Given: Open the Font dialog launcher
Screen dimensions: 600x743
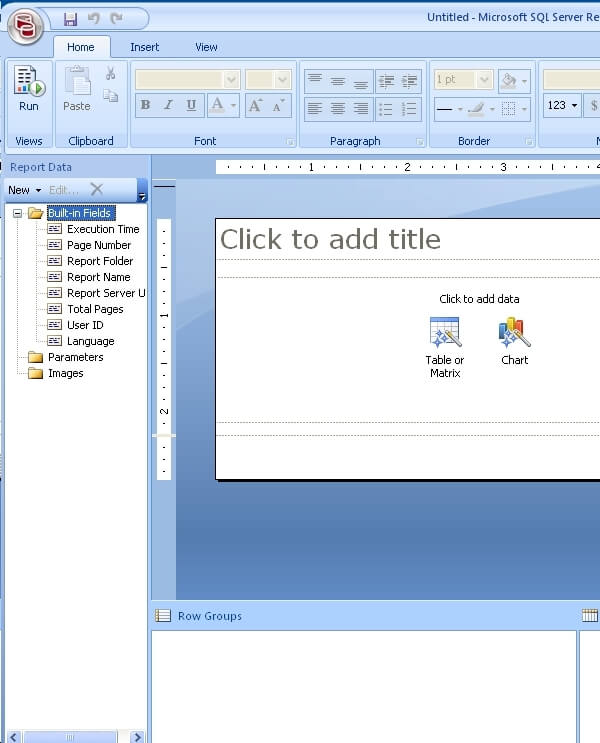Looking at the screenshot, I should [x=290, y=142].
